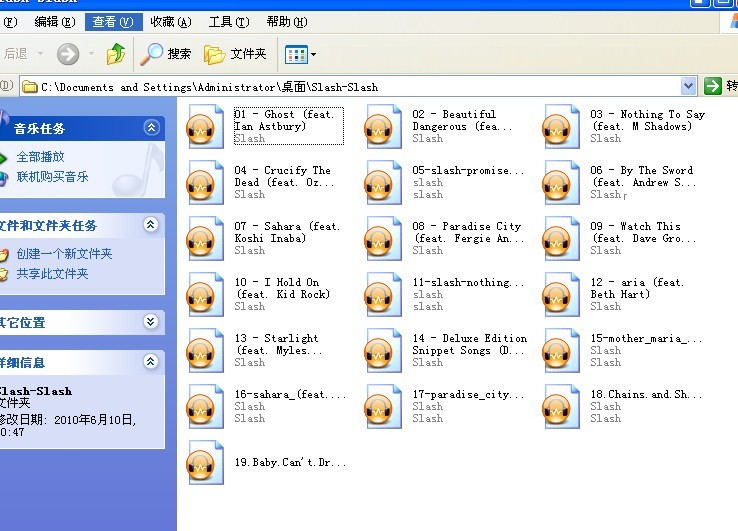Image resolution: width=738 pixels, height=531 pixels.
Task: Click the file name 10 - I Hold On
Action: pos(282,288)
